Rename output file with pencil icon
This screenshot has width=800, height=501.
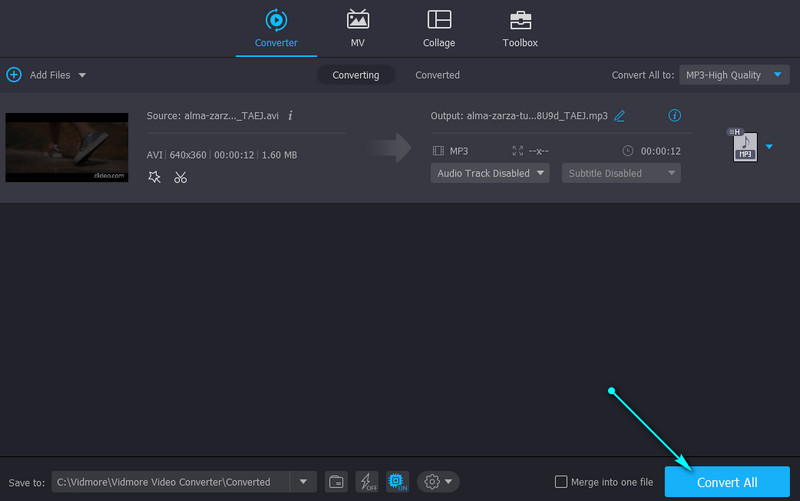coord(620,116)
